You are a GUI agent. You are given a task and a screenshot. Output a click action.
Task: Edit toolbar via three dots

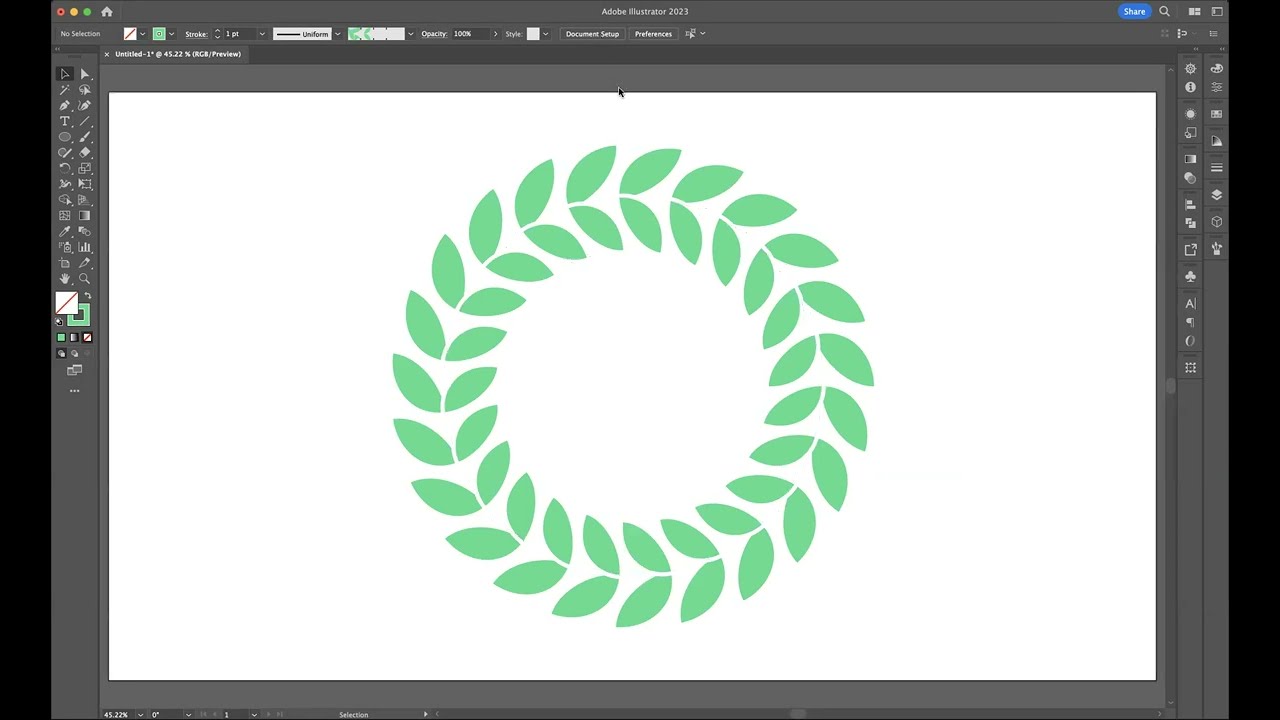tap(74, 391)
